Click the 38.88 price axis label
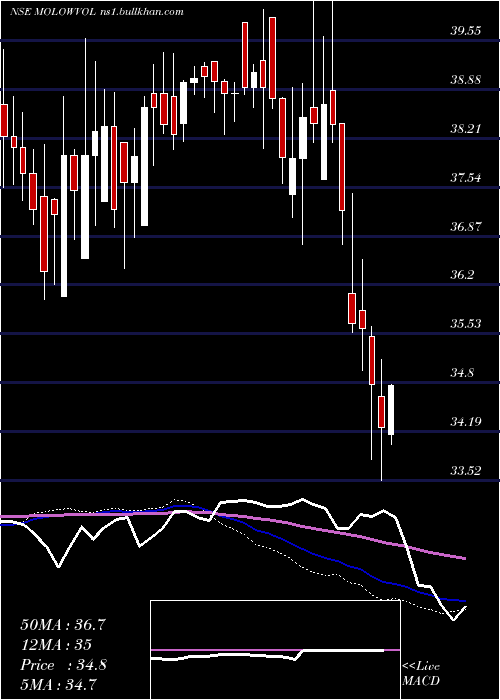The width and height of the screenshot is (500, 700). (466, 80)
